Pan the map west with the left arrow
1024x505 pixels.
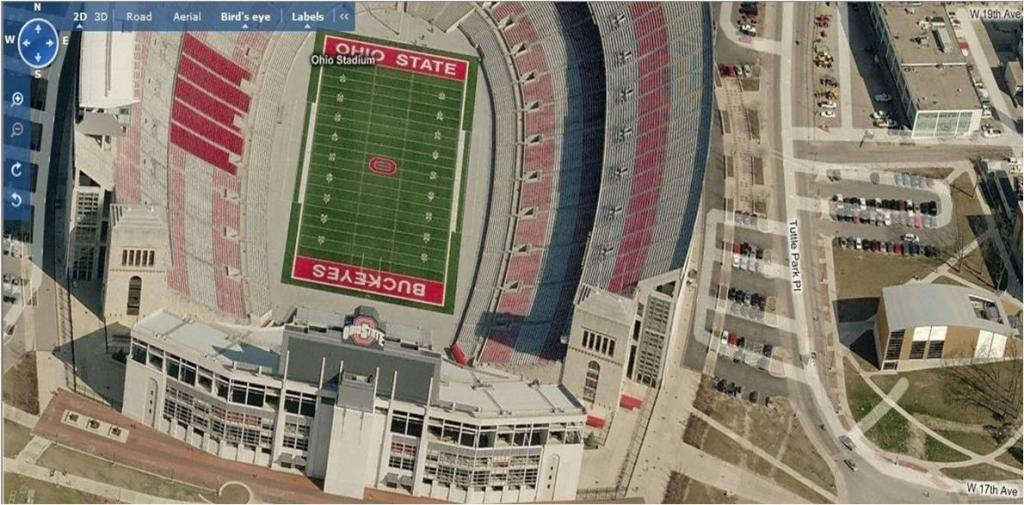point(25,42)
